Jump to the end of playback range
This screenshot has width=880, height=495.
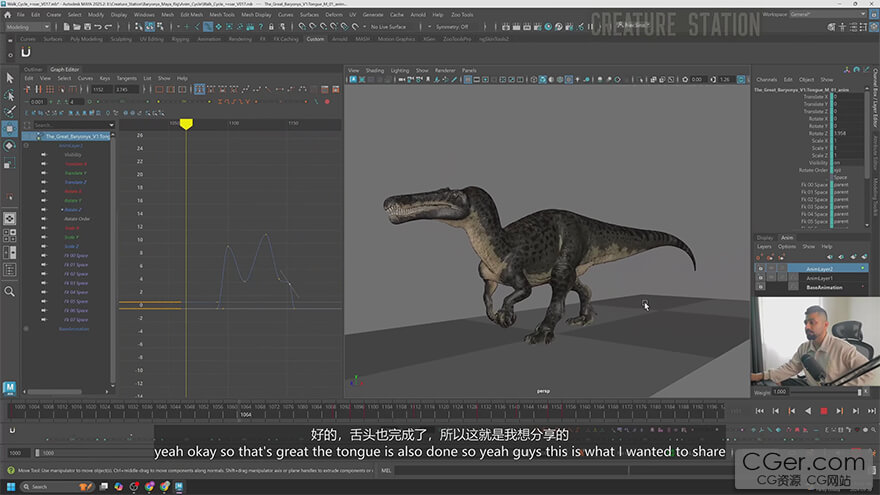[x=872, y=411]
